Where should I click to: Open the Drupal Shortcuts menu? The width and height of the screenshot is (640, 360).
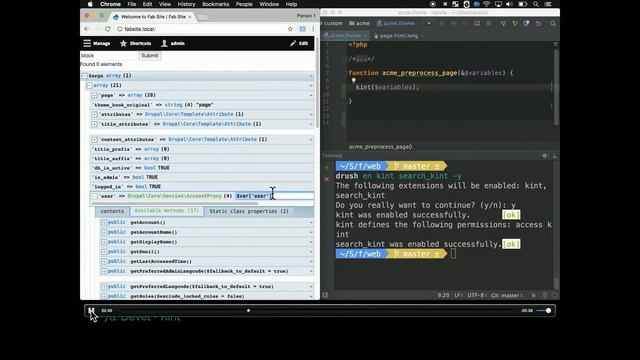click(x=136, y=43)
